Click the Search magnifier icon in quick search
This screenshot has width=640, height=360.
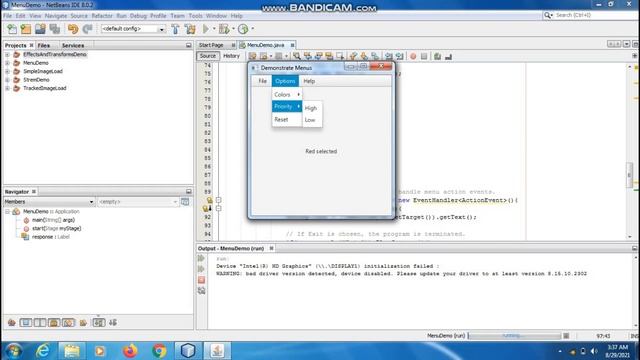547,15
